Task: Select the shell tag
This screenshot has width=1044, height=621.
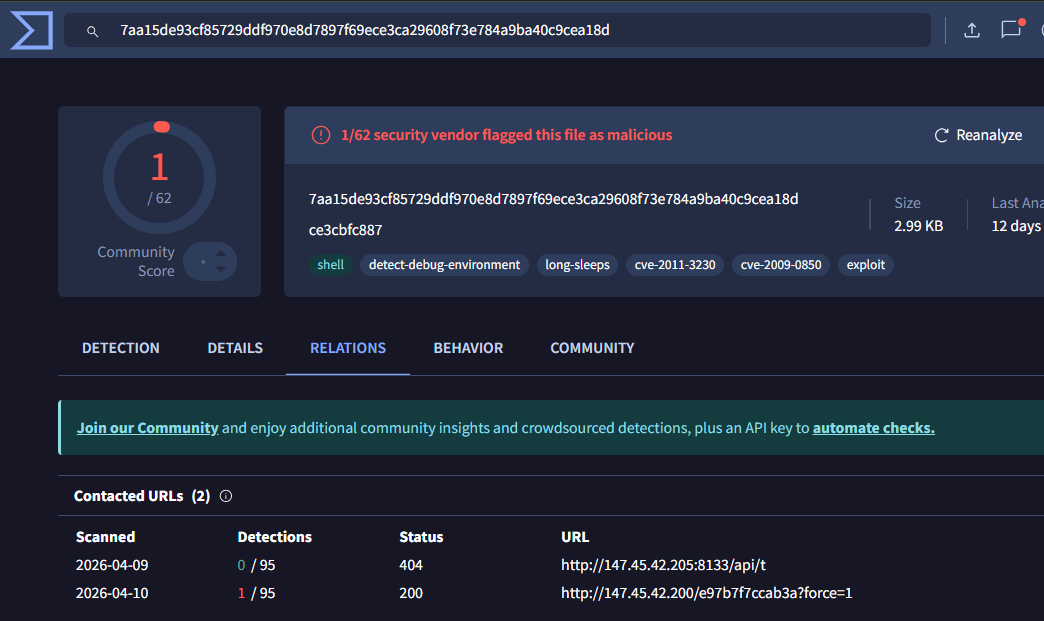Action: [x=330, y=265]
